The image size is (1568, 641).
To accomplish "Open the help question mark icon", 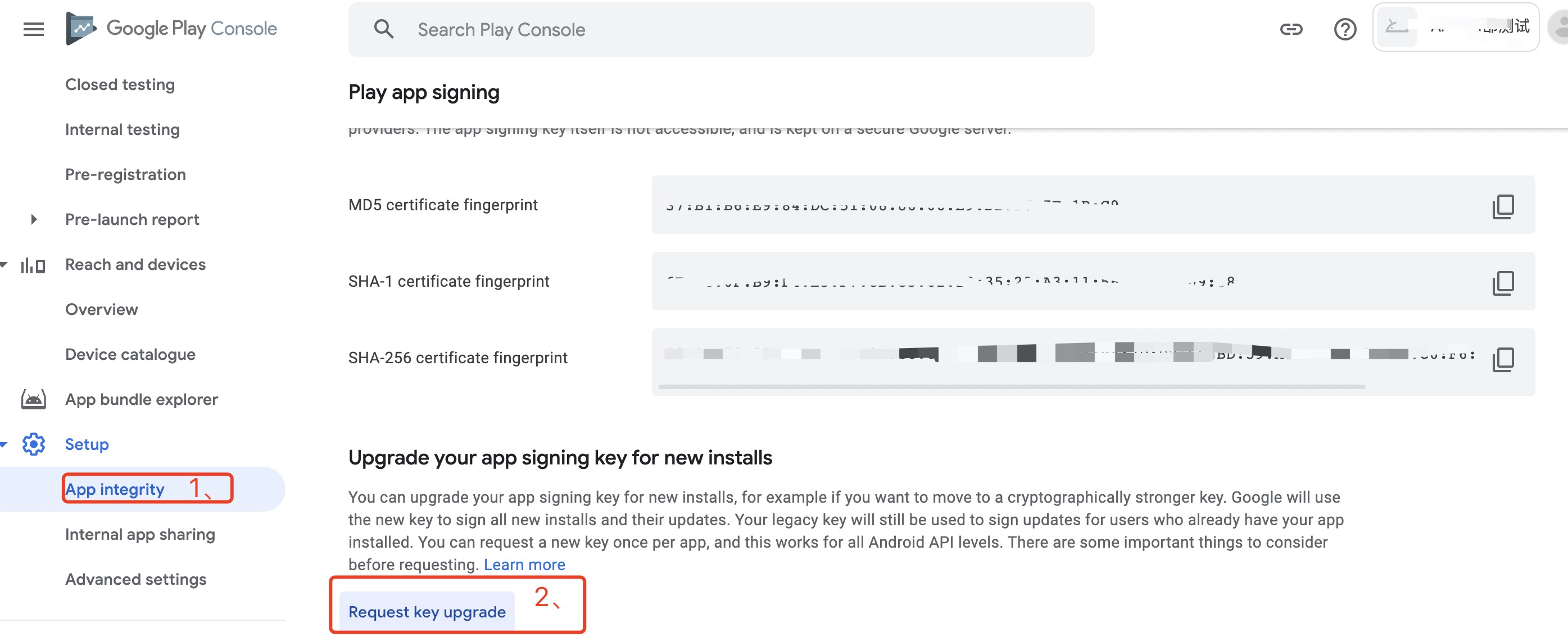I will point(1345,29).
